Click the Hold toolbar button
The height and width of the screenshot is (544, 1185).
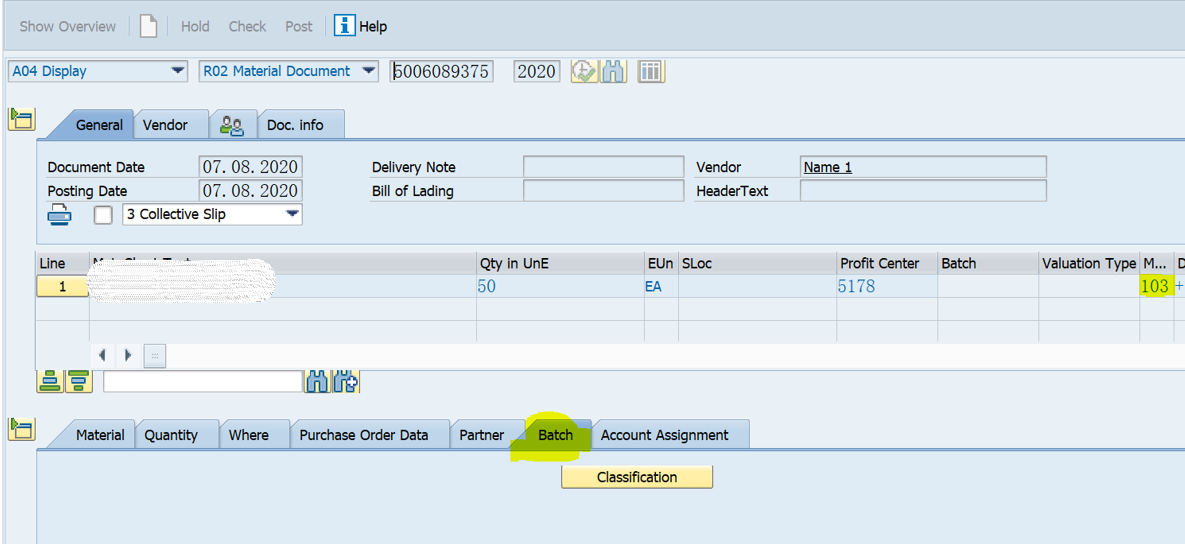(195, 26)
